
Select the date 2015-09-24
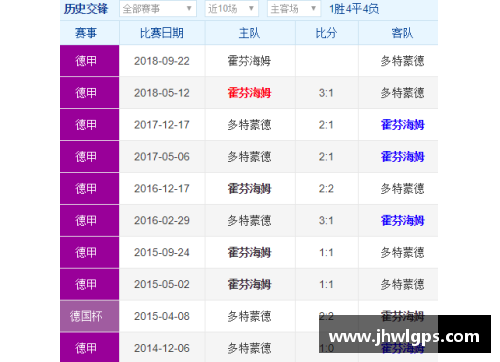162,252
